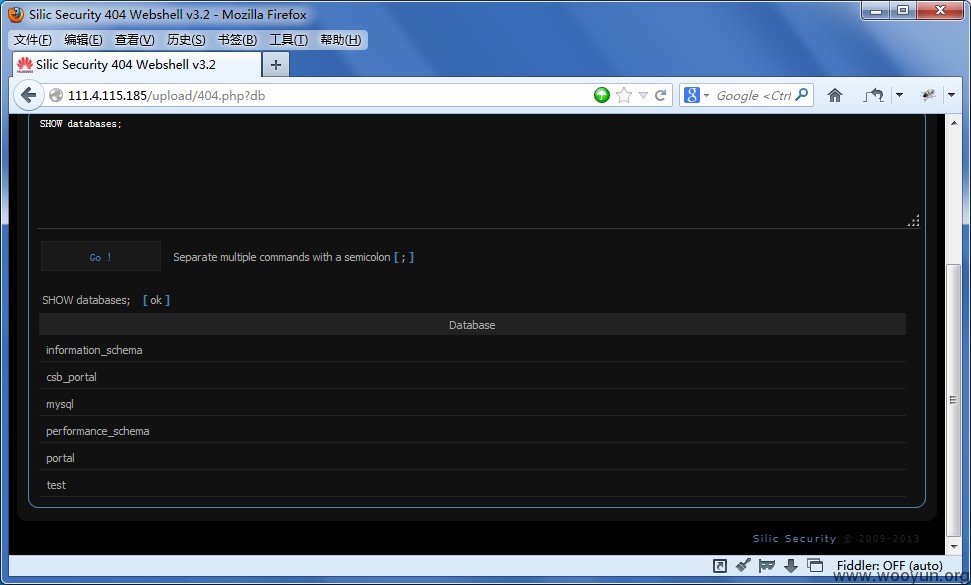
Task: Toggle Fiddler: OFF (auto) status
Action: coord(889,565)
